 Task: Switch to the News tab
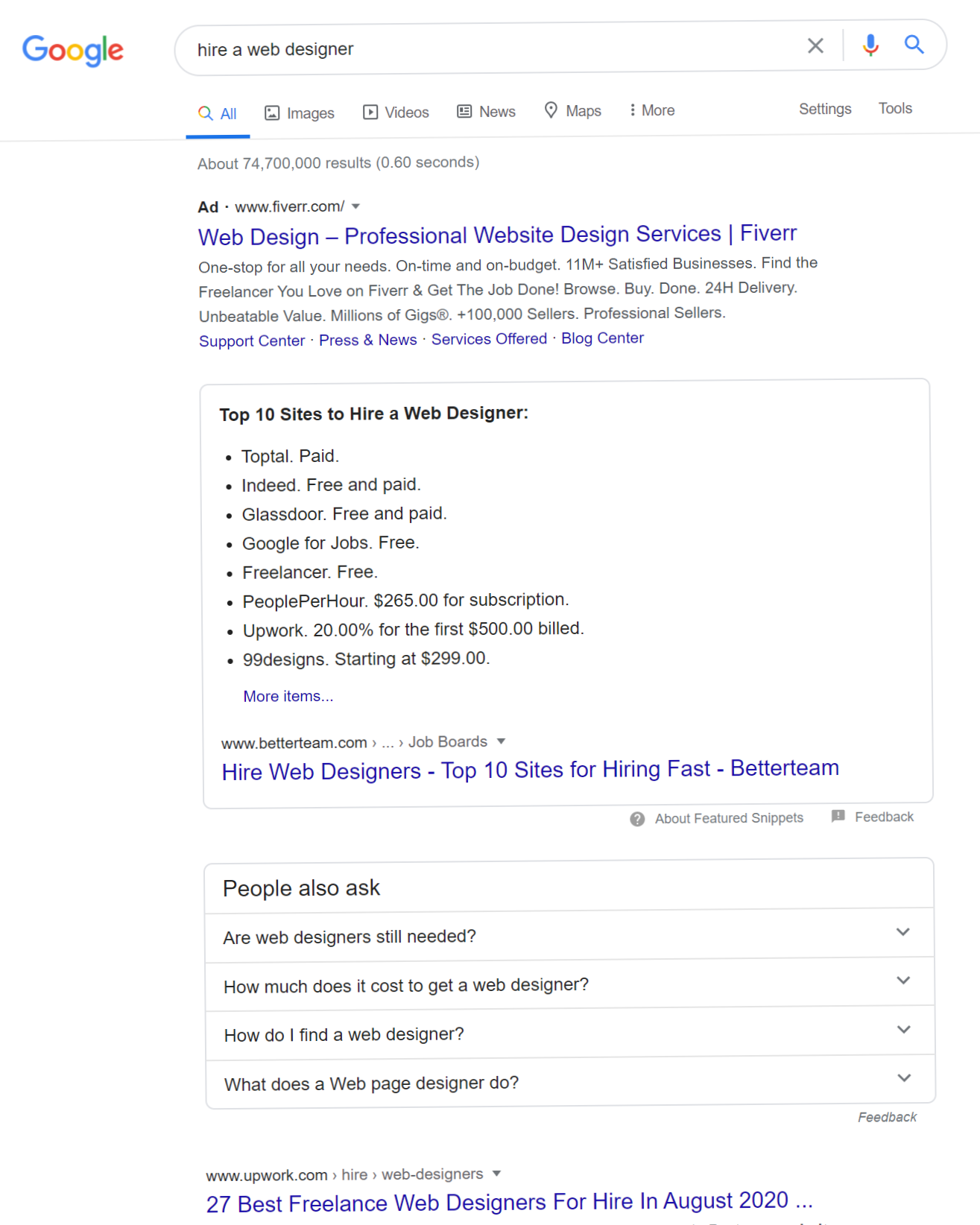pyautogui.click(x=486, y=112)
